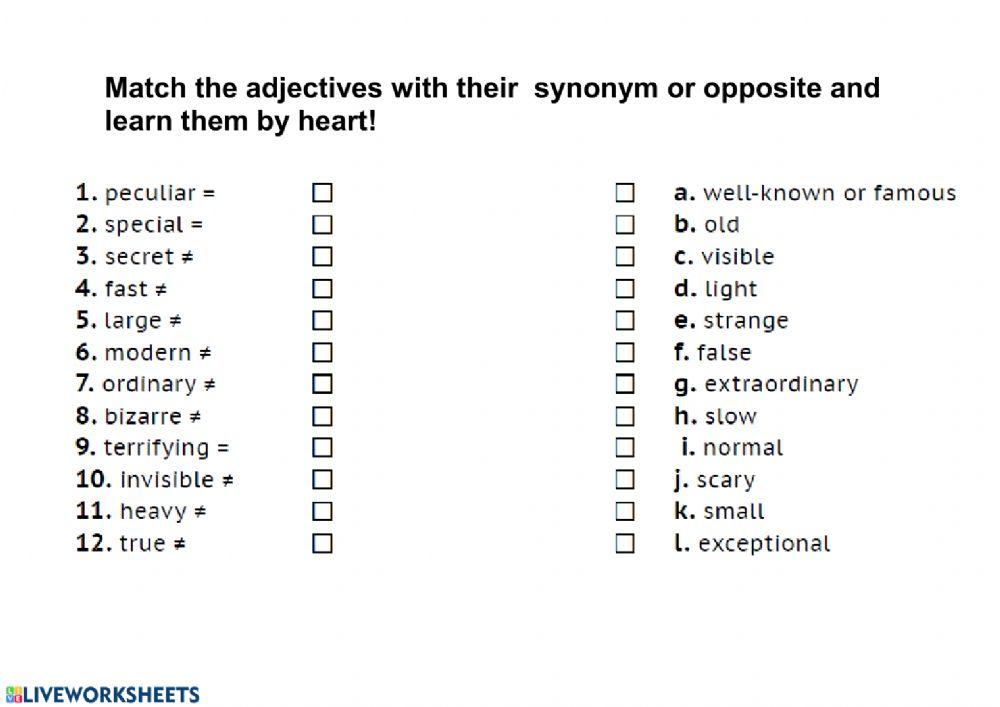1000x707 pixels.
Task: Select the box before 'j. scary'
Action: [625, 480]
